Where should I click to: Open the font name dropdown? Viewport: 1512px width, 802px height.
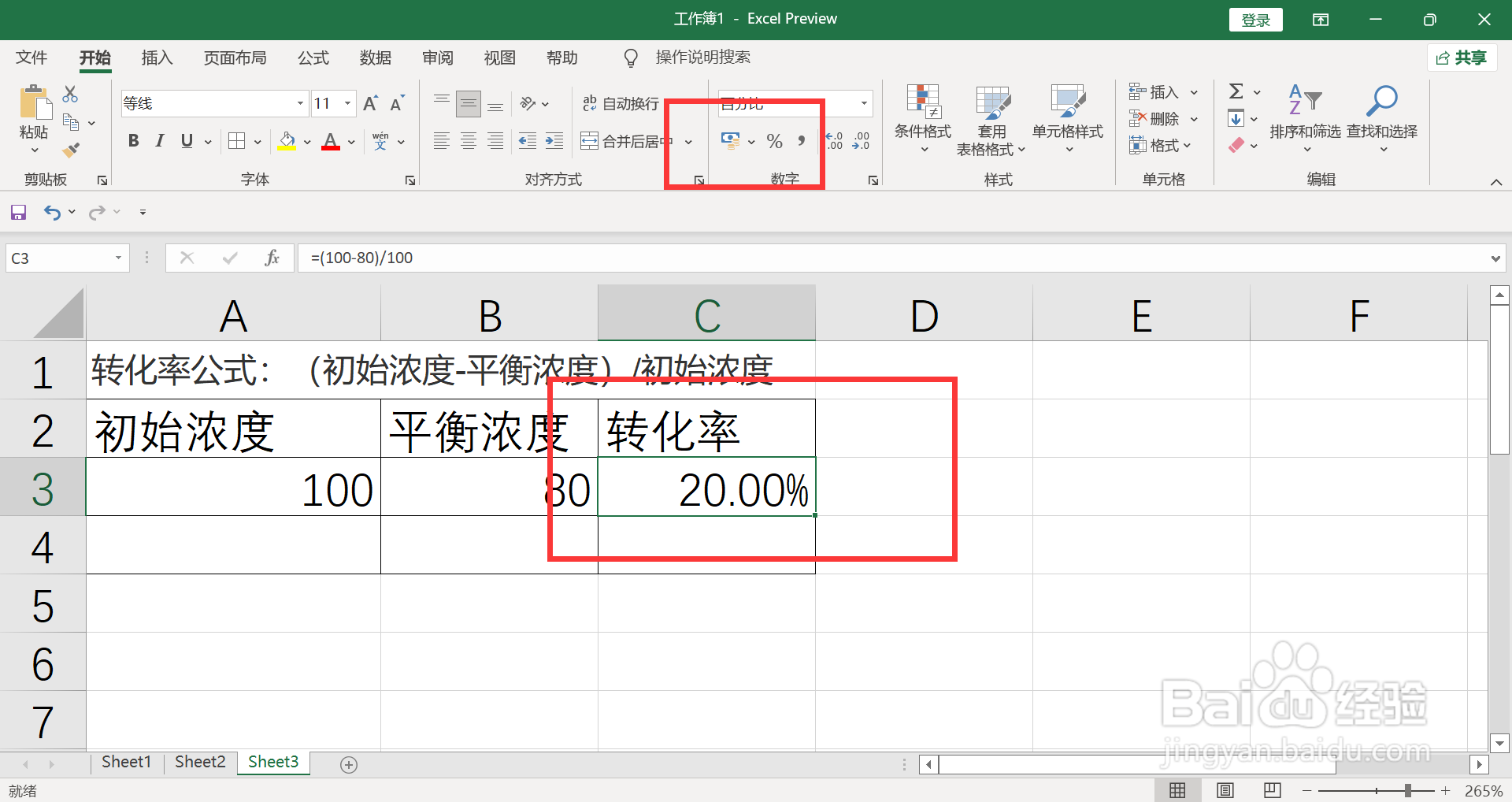(300, 103)
